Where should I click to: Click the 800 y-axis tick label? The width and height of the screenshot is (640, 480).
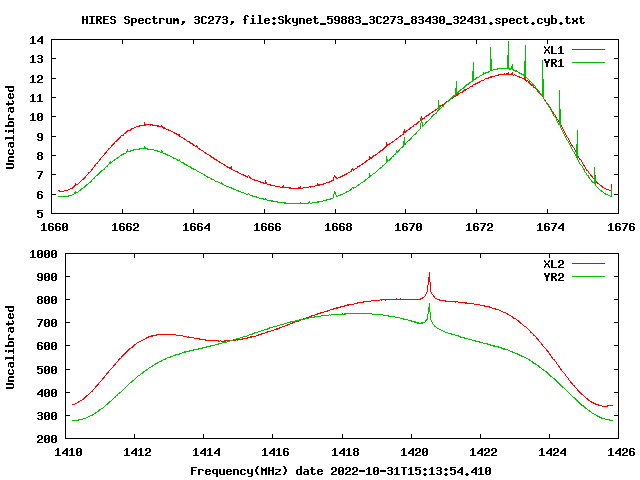47,300
